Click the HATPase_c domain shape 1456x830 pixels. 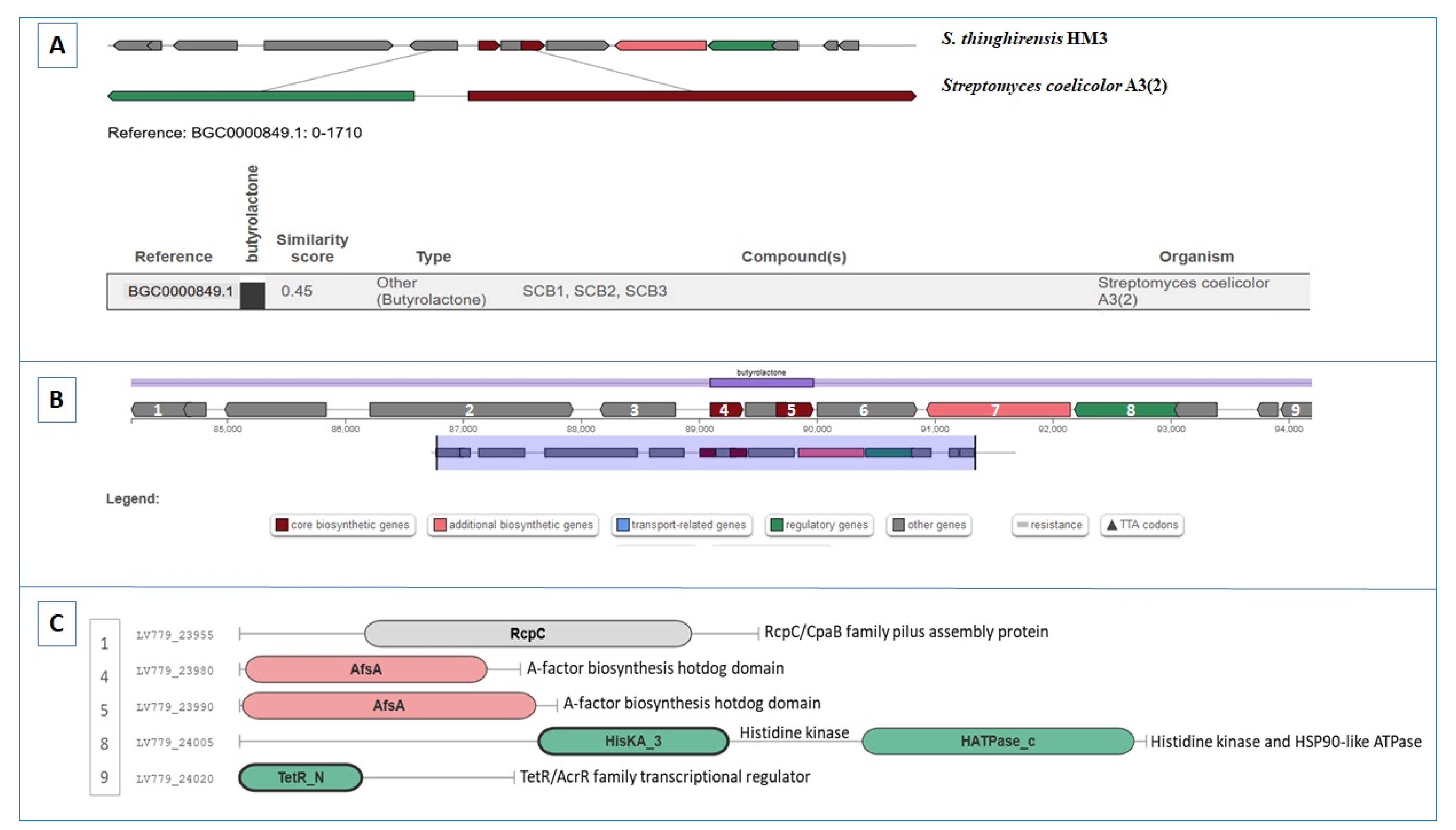997,741
